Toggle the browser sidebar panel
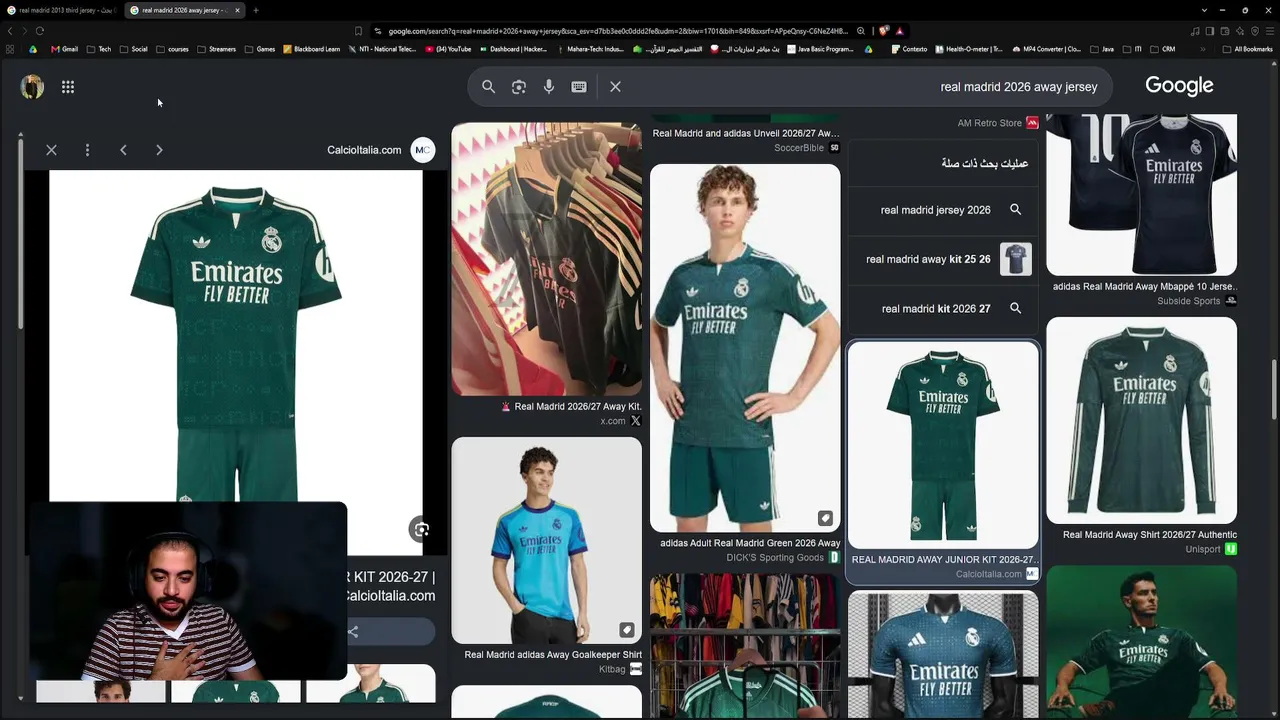Screen dimensions: 1280x720 point(1209,31)
